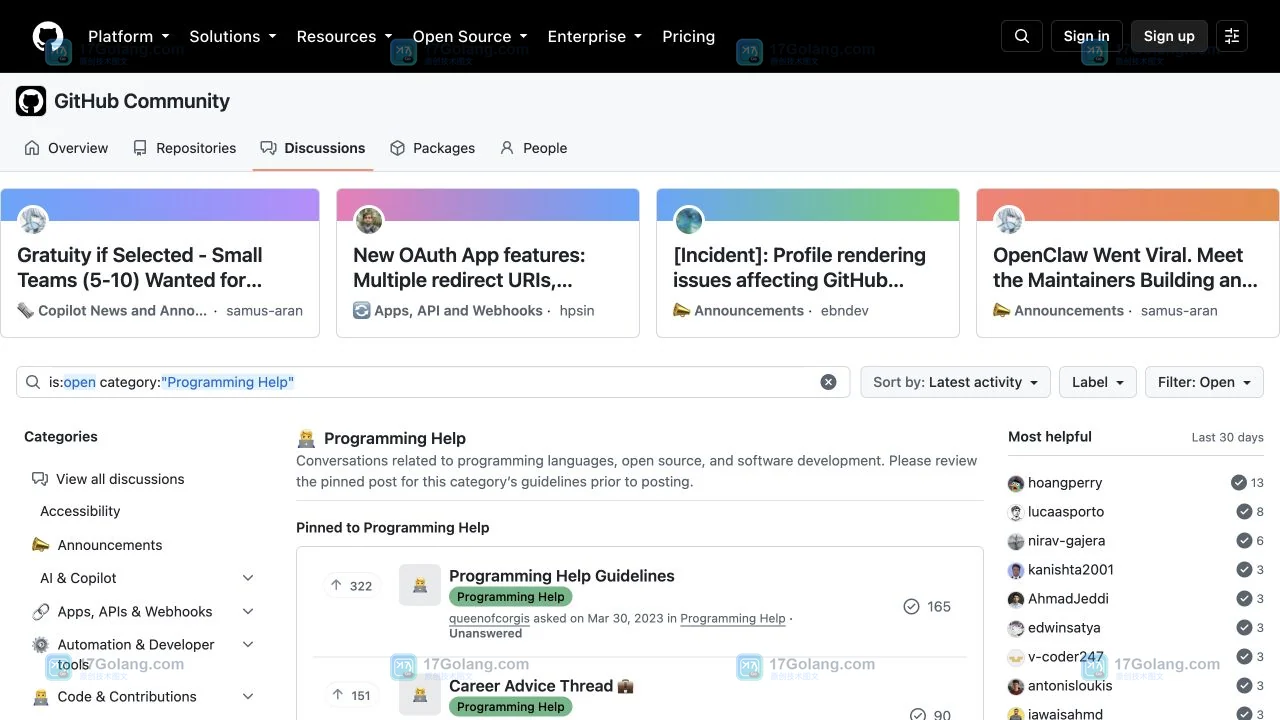Click the Sign up button
The width and height of the screenshot is (1280, 720).
tap(1169, 36)
